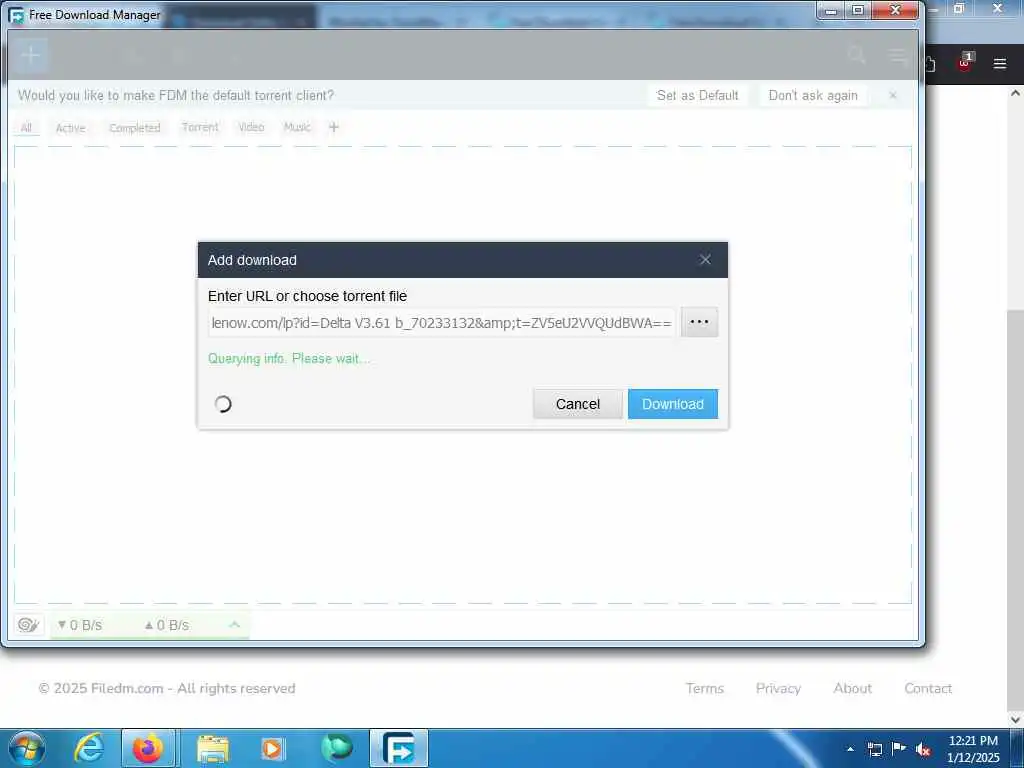This screenshot has height=768, width=1024.
Task: Click the Free Download Manager title bar logo
Action: pos(16,14)
